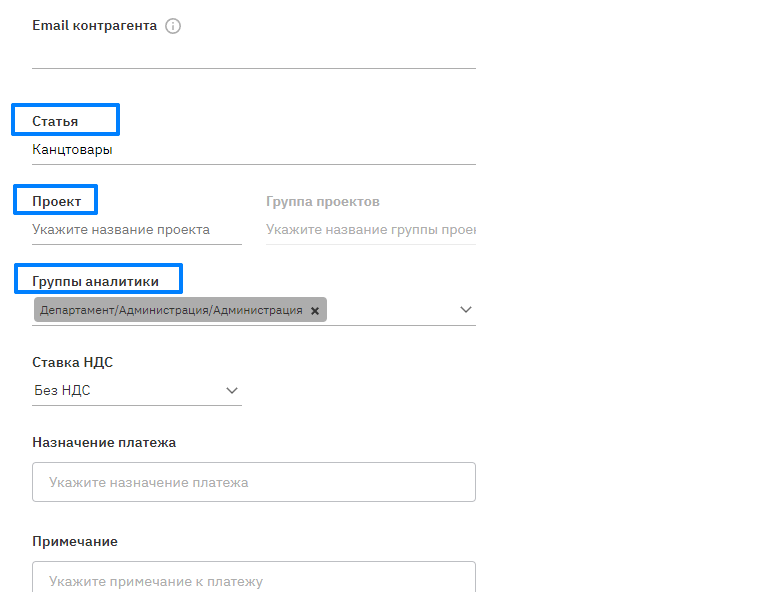This screenshot has height=592, width=759.
Task: Click the Группа проектов label
Action: (322, 201)
